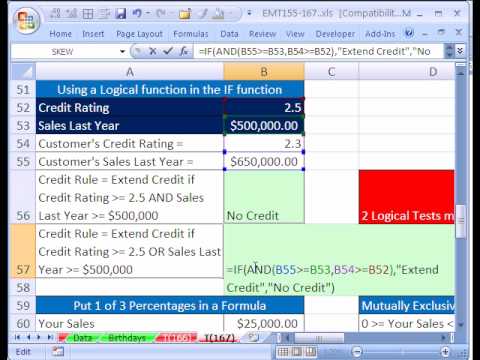Image resolution: width=480 pixels, height=360 pixels.
Task: Click next sheet navigation arrow
Action: [x=39, y=337]
